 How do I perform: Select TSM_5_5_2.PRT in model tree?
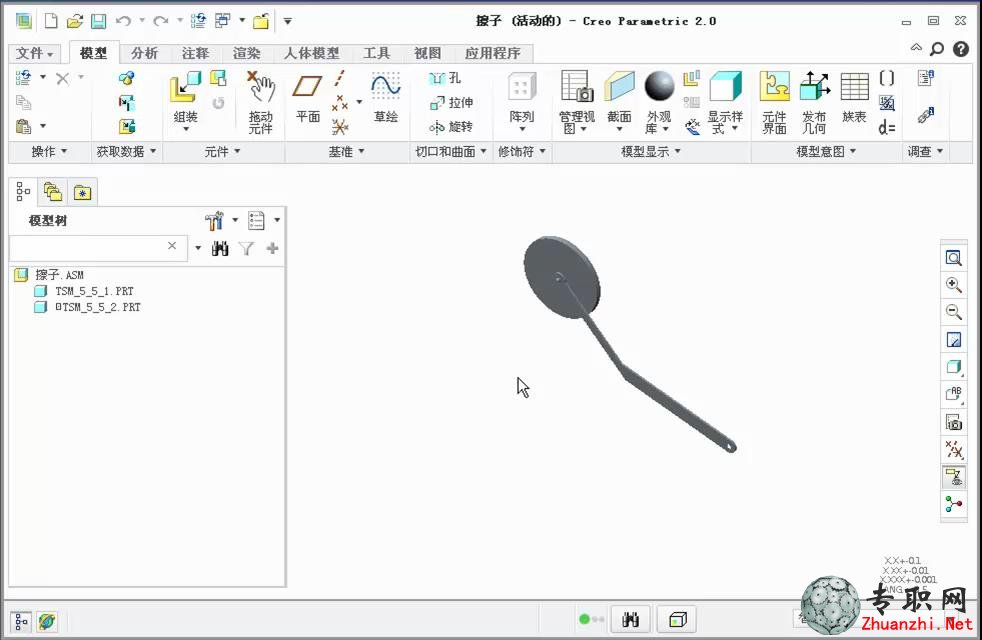(x=88, y=307)
